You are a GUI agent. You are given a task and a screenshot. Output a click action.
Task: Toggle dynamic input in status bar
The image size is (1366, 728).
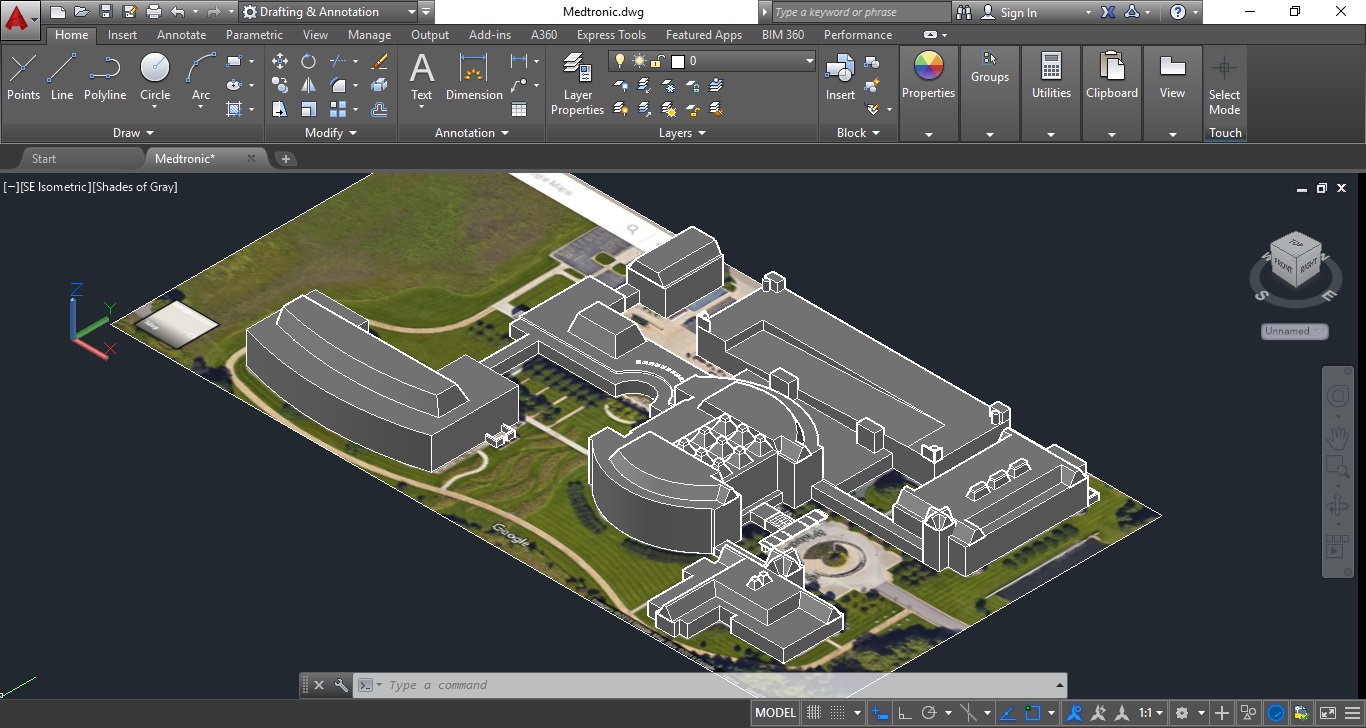coord(880,713)
